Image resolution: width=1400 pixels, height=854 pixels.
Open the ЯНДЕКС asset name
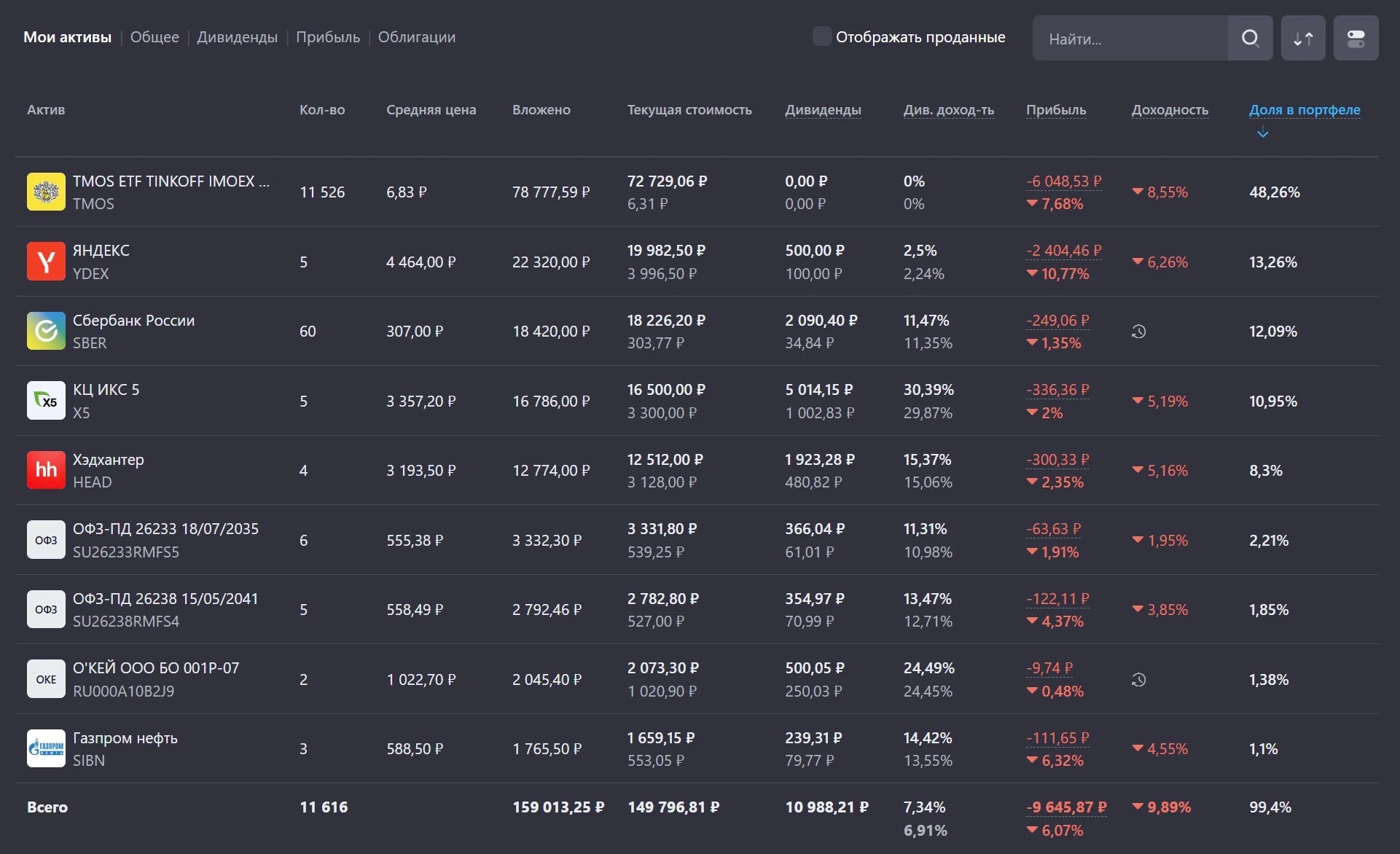pyautogui.click(x=101, y=251)
